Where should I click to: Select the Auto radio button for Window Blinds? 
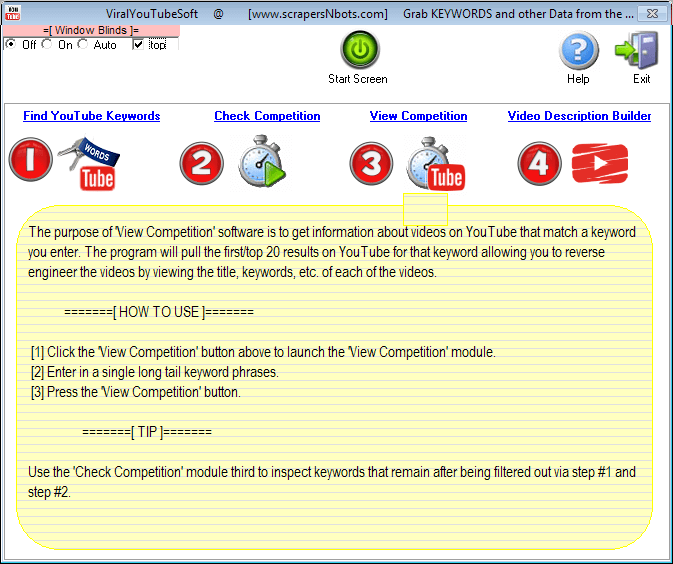pyautogui.click(x=83, y=44)
